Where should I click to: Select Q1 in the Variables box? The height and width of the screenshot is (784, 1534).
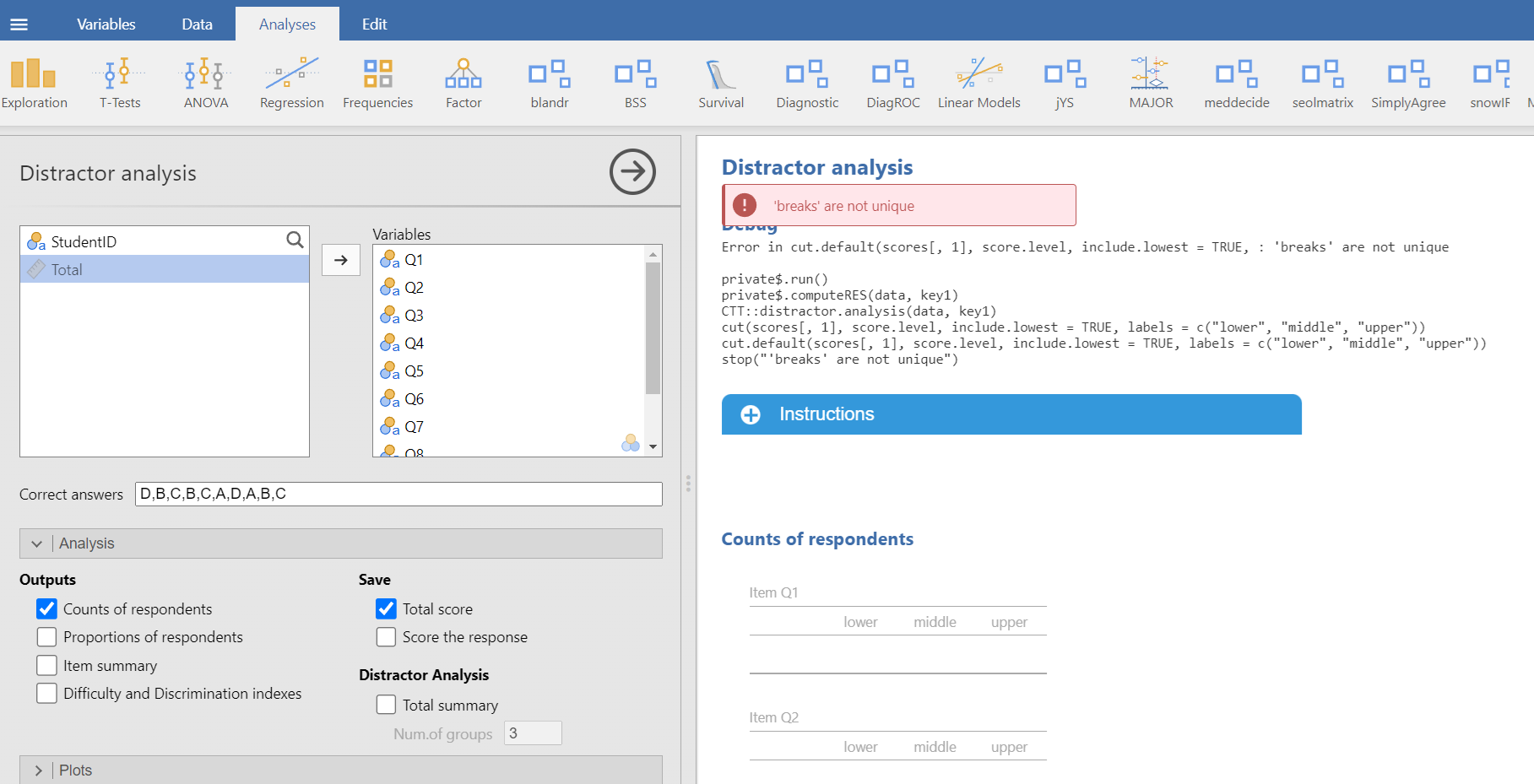coord(508,260)
